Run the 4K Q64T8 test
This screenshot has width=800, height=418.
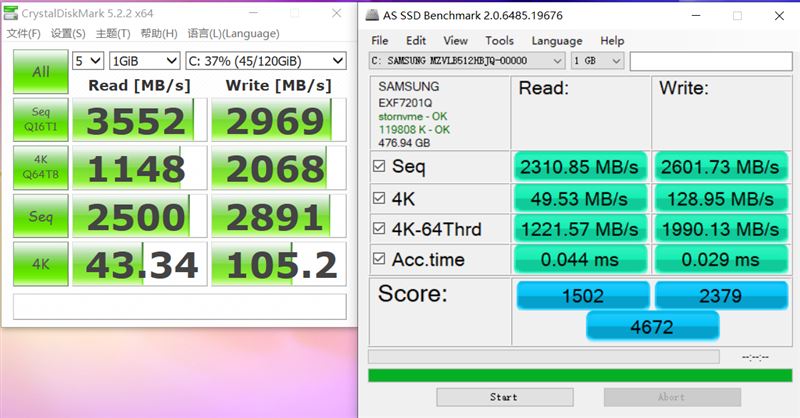(41, 167)
